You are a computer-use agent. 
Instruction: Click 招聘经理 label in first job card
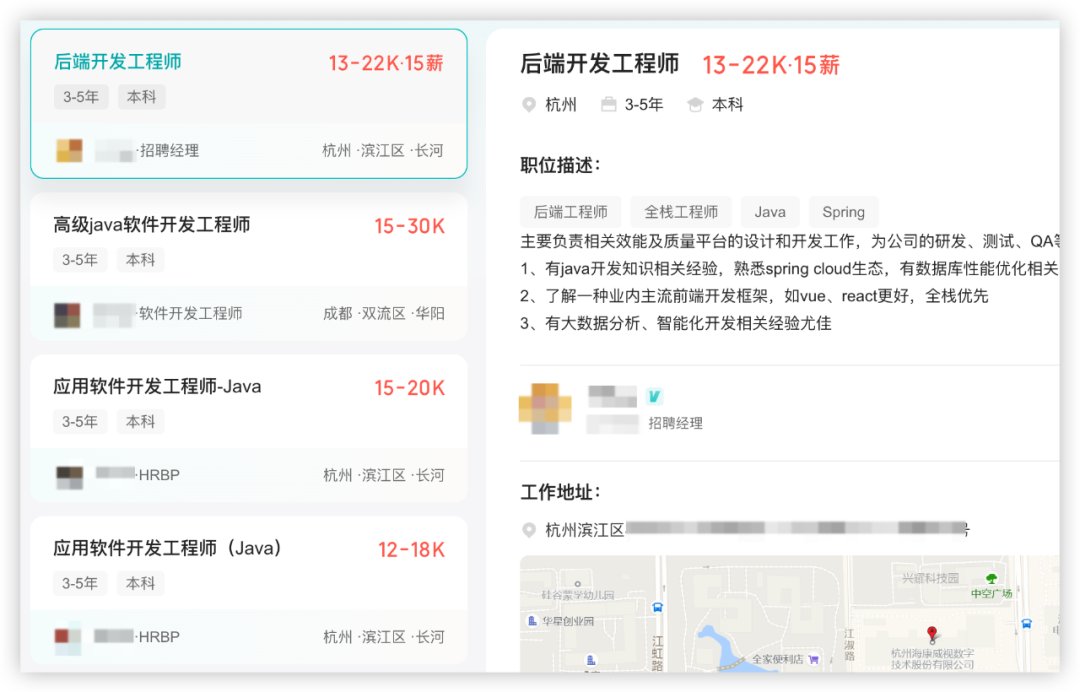click(169, 151)
